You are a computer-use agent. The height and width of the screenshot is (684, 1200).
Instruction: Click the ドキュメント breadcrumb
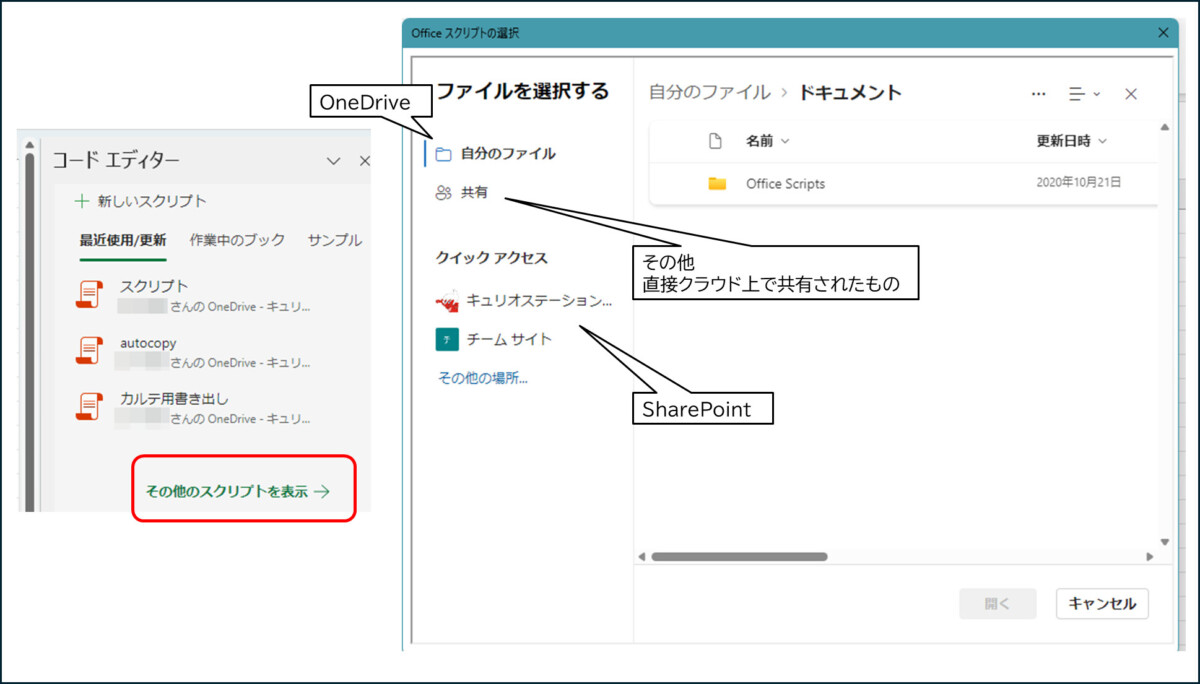[x=850, y=93]
